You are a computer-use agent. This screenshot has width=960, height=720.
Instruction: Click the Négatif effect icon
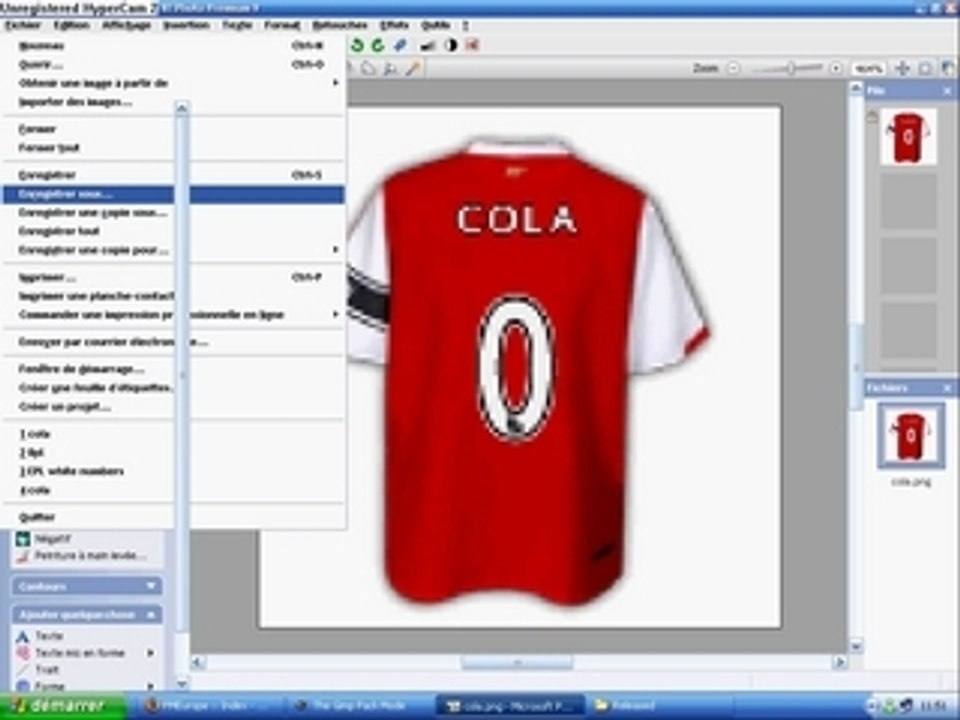point(23,539)
